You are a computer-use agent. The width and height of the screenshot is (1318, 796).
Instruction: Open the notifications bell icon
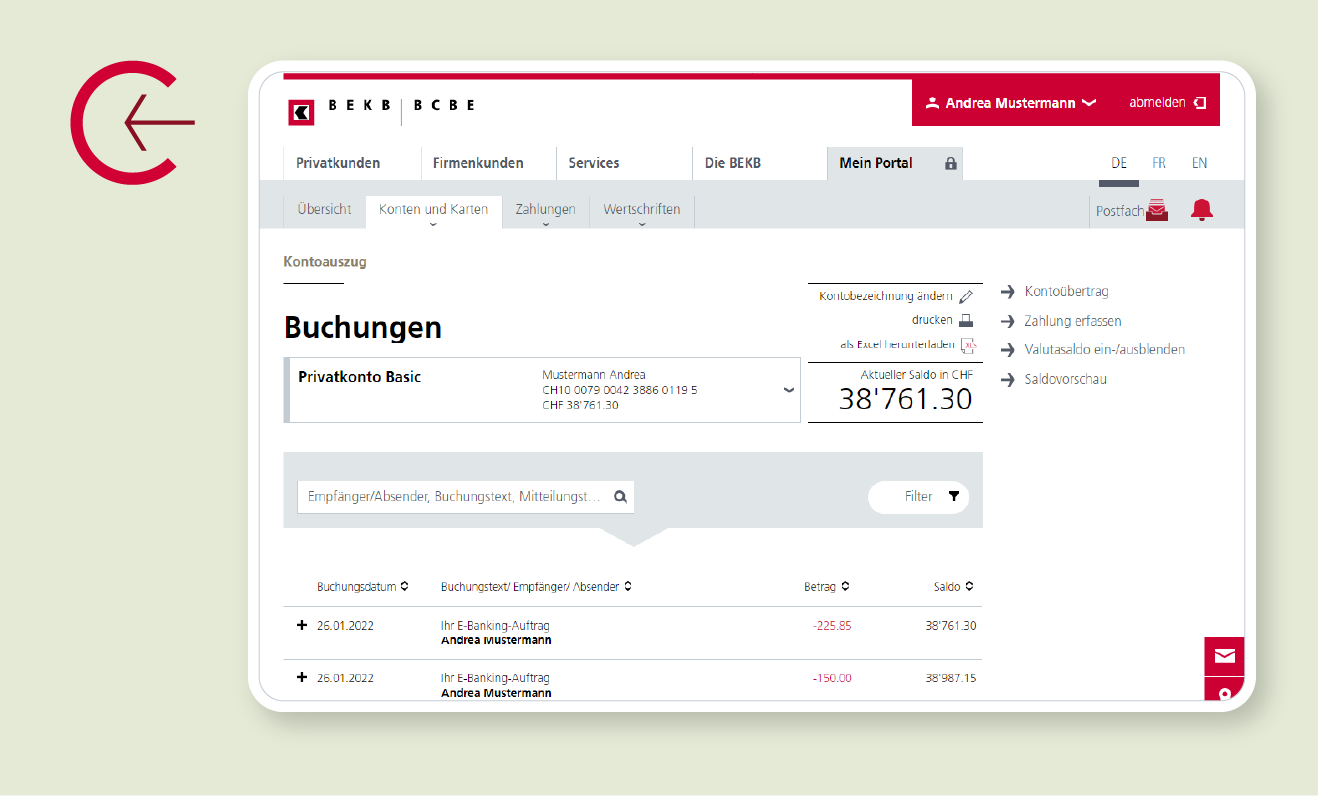pyautogui.click(x=1201, y=210)
